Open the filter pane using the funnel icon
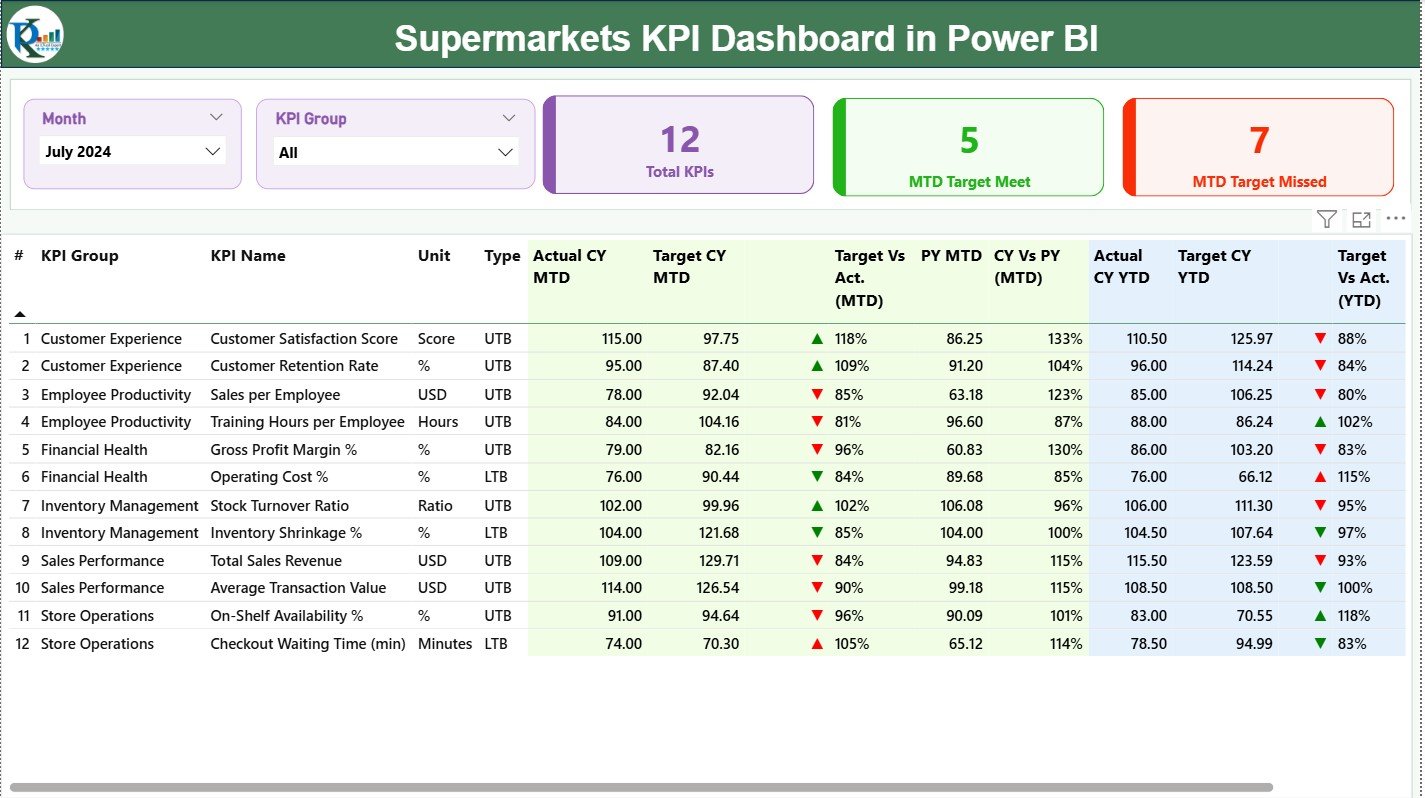Viewport: 1425px width, 798px height. point(1326,218)
